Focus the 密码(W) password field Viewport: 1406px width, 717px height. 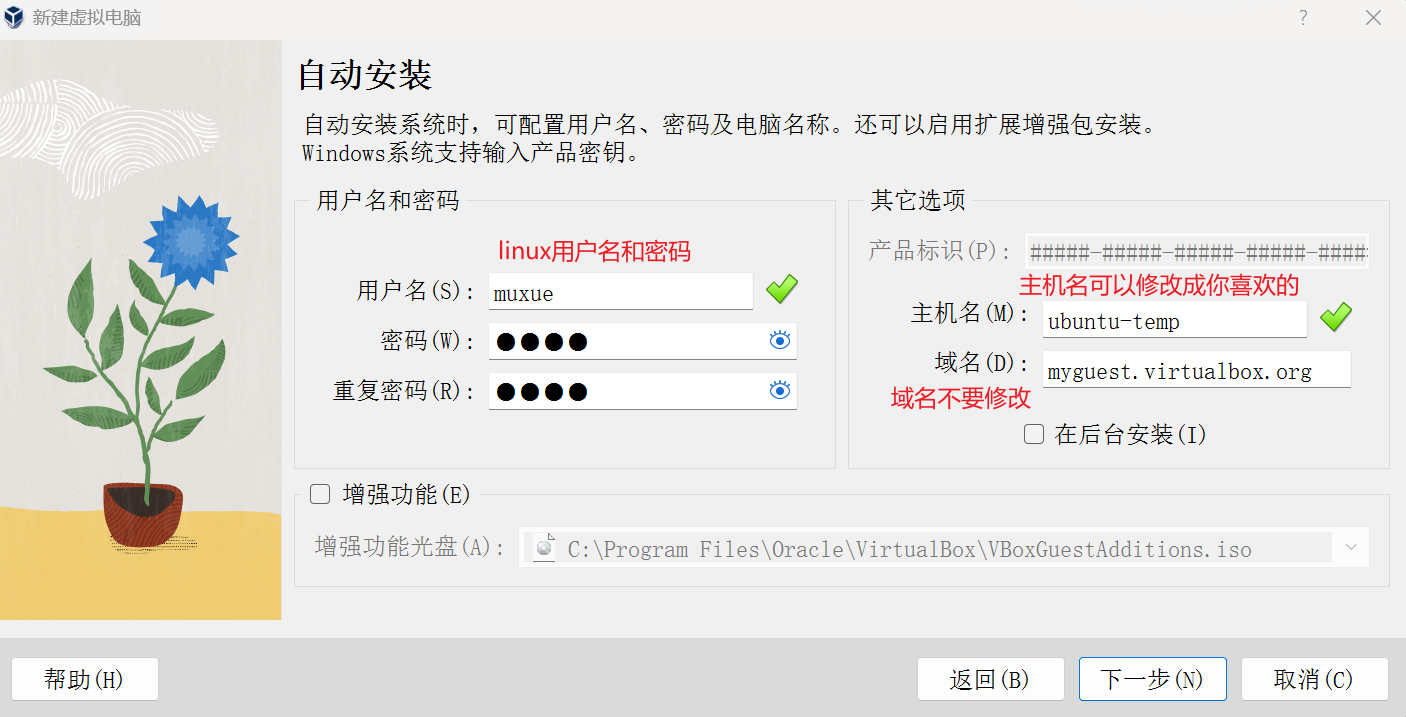(x=642, y=341)
